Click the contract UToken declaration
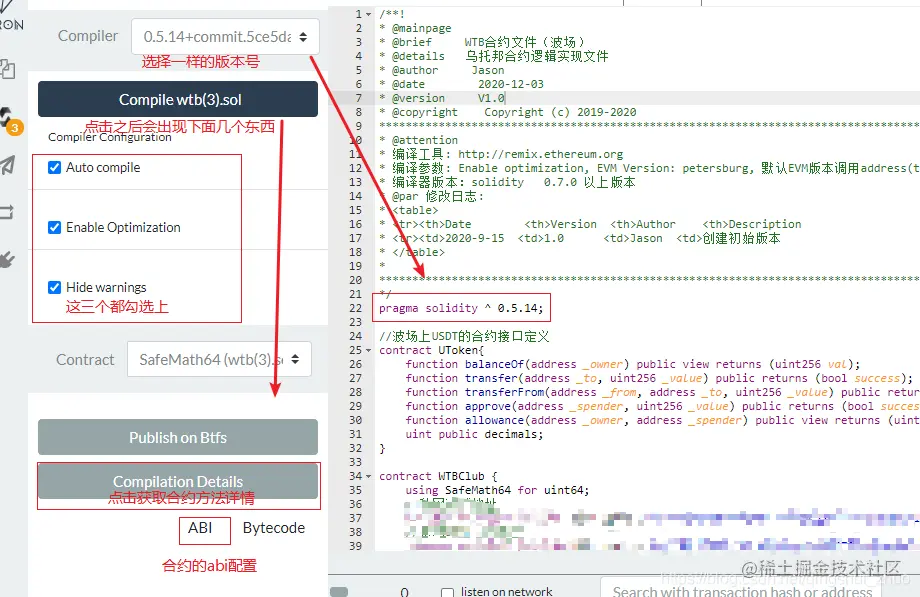920x597 pixels. 431,350
